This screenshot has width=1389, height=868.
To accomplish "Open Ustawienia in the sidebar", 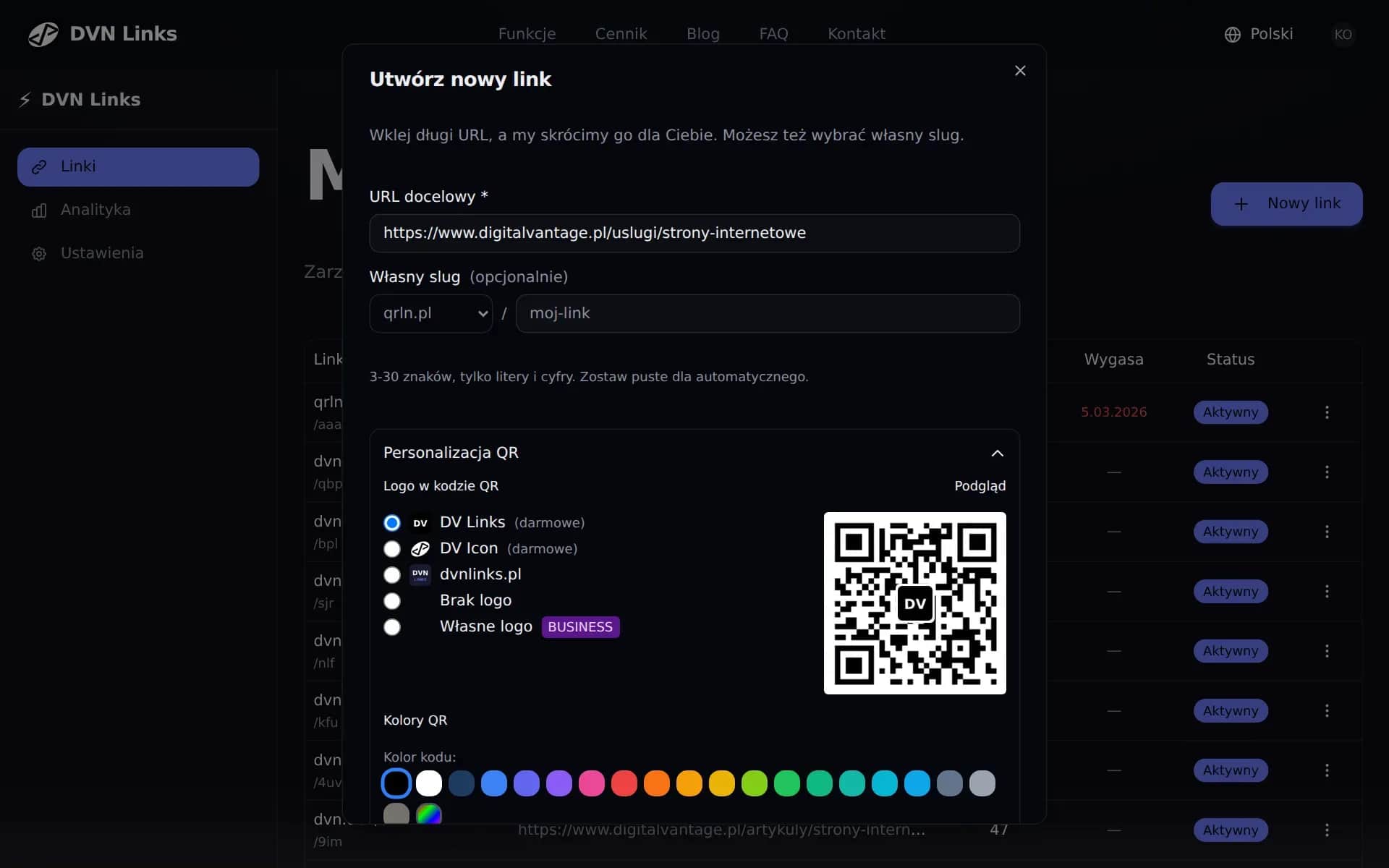I will (138, 254).
